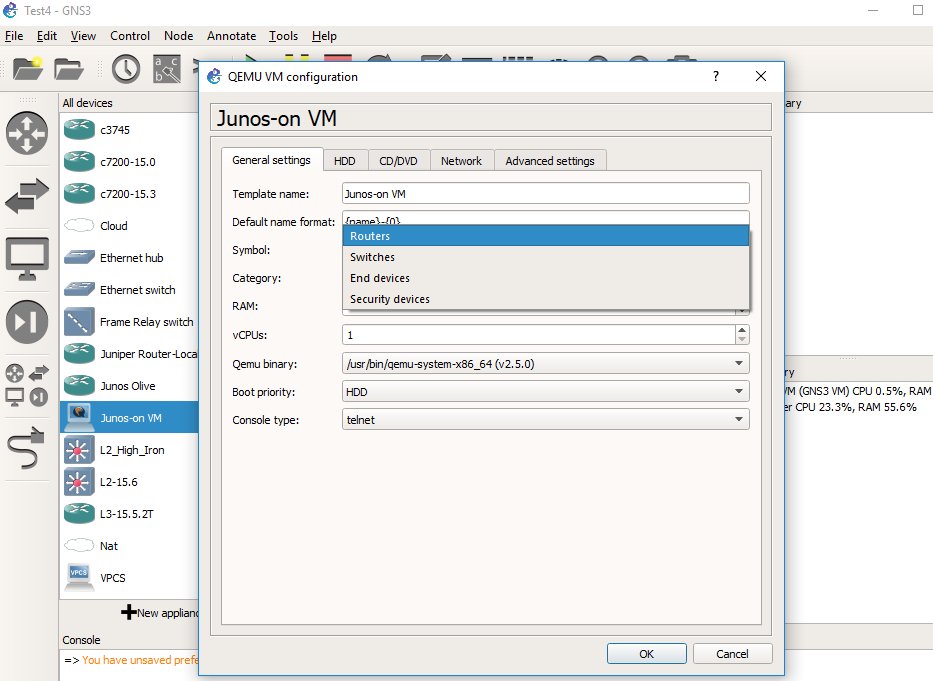933x681 pixels.
Task: Click the dialog help question mark
Action: pos(716,76)
